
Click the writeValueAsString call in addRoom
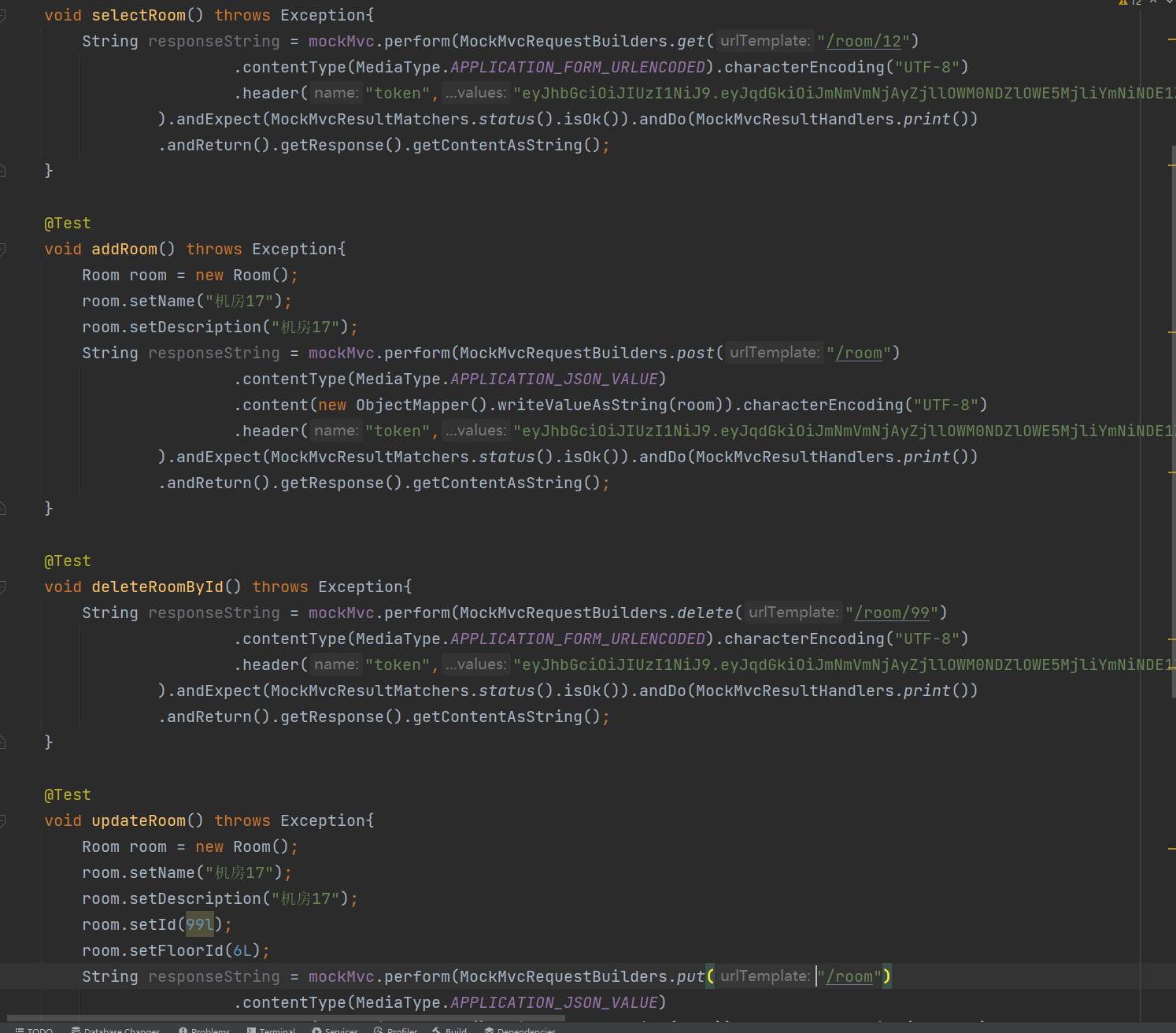point(582,405)
